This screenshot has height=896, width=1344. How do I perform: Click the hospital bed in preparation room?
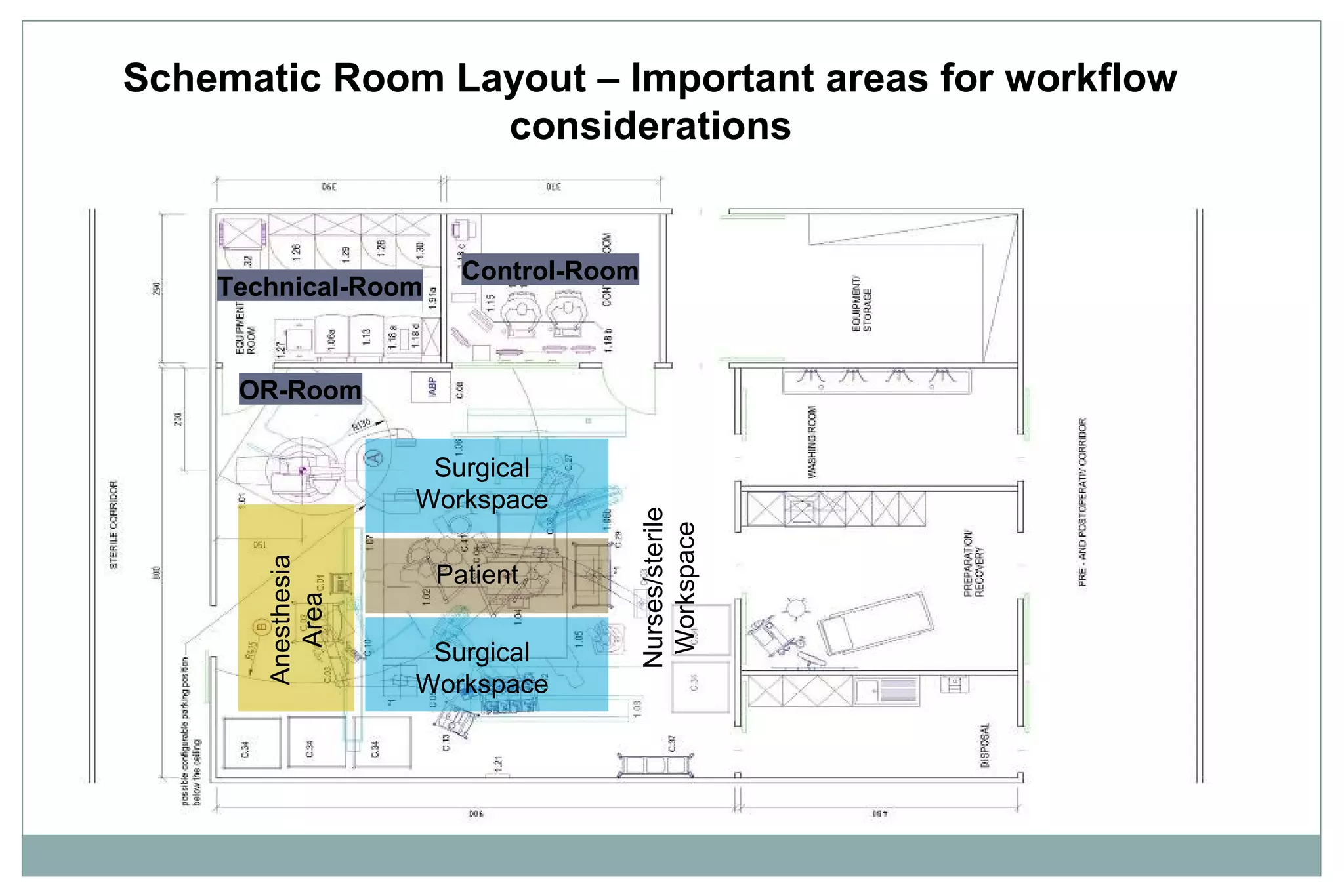876,624
